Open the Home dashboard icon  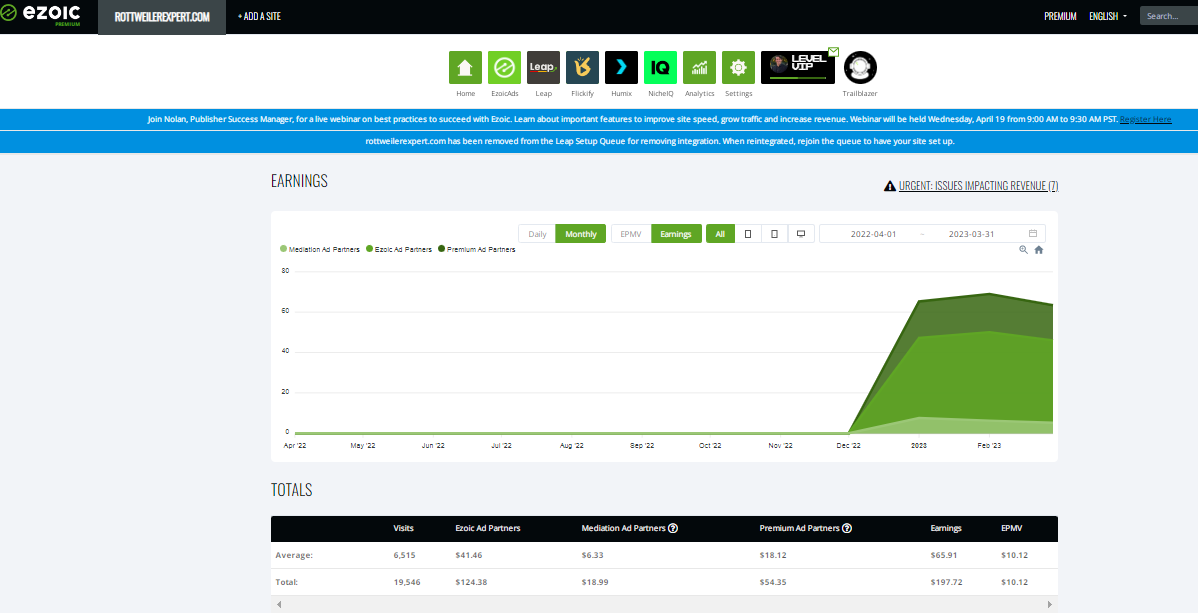[465, 67]
